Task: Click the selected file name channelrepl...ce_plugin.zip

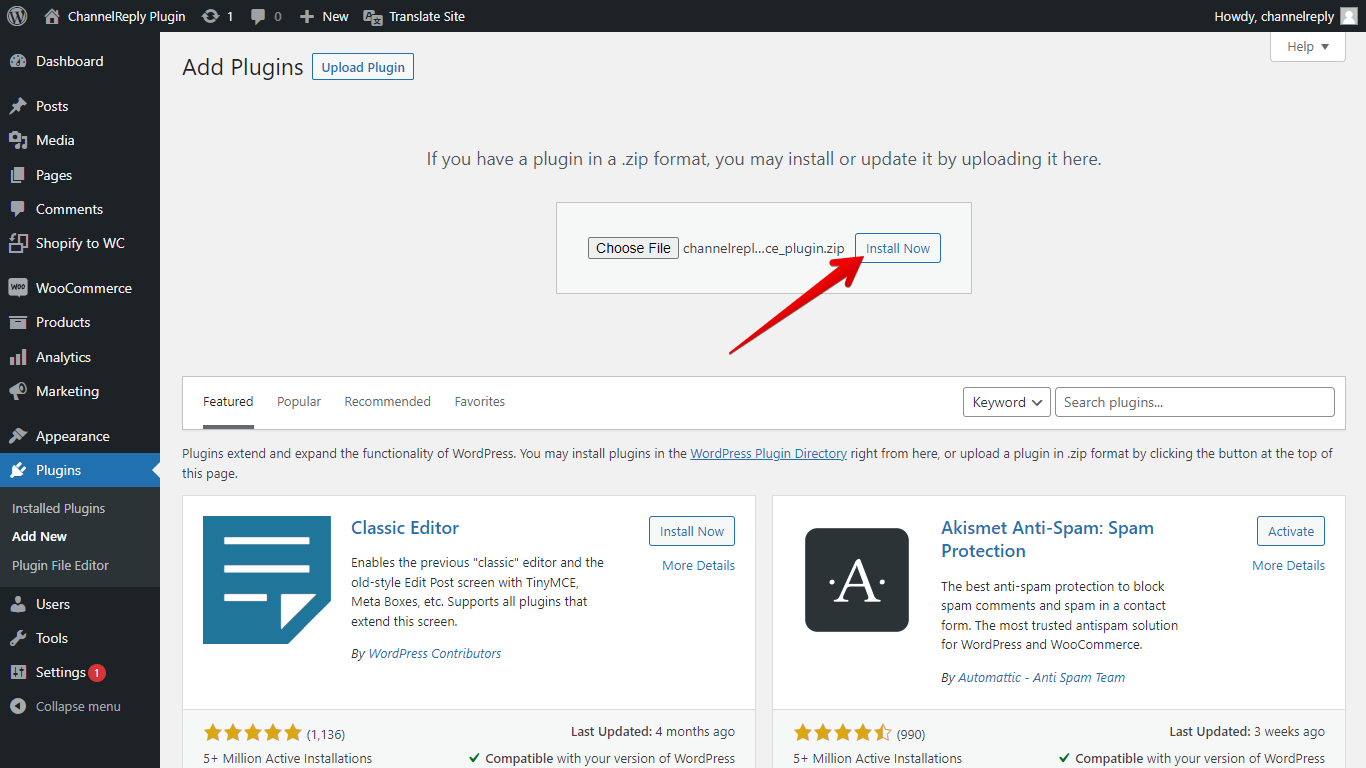Action: [x=764, y=248]
